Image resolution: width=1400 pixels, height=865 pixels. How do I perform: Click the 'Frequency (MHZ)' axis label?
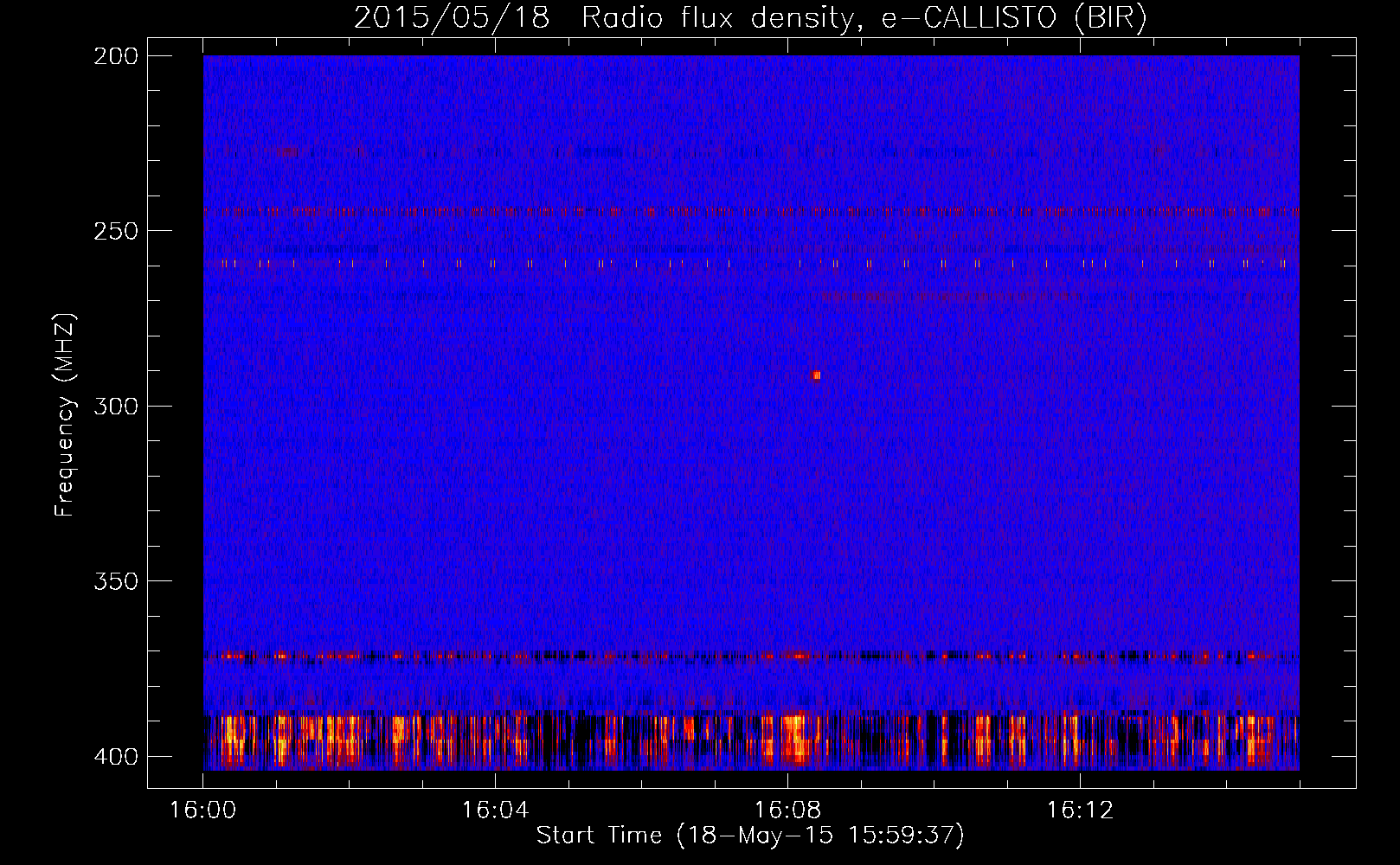tap(65, 414)
